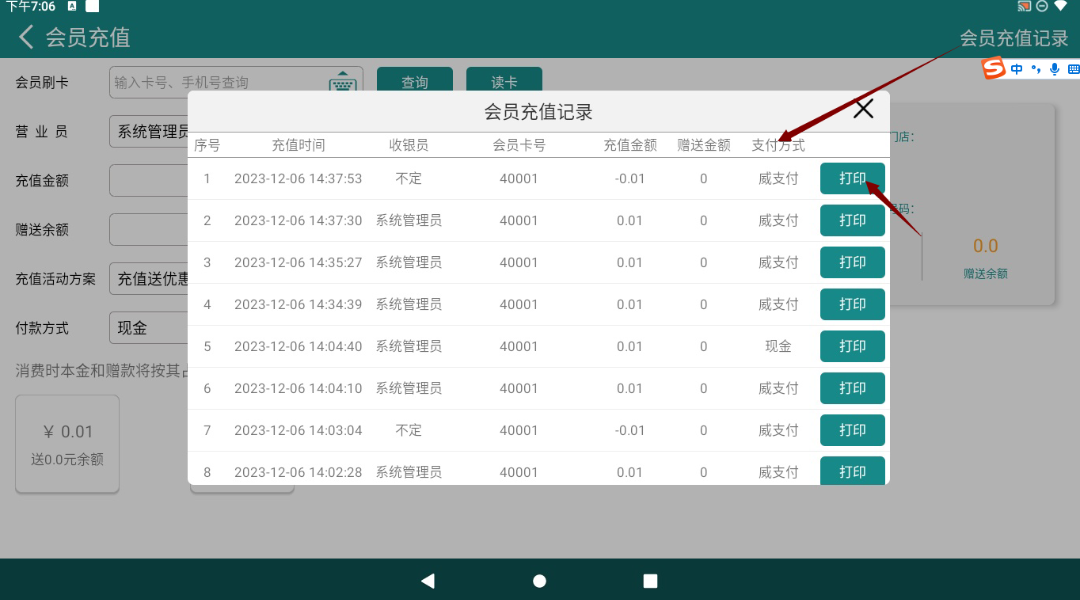Print the cash payment record 5
Viewport: 1080px width, 600px height.
(852, 346)
